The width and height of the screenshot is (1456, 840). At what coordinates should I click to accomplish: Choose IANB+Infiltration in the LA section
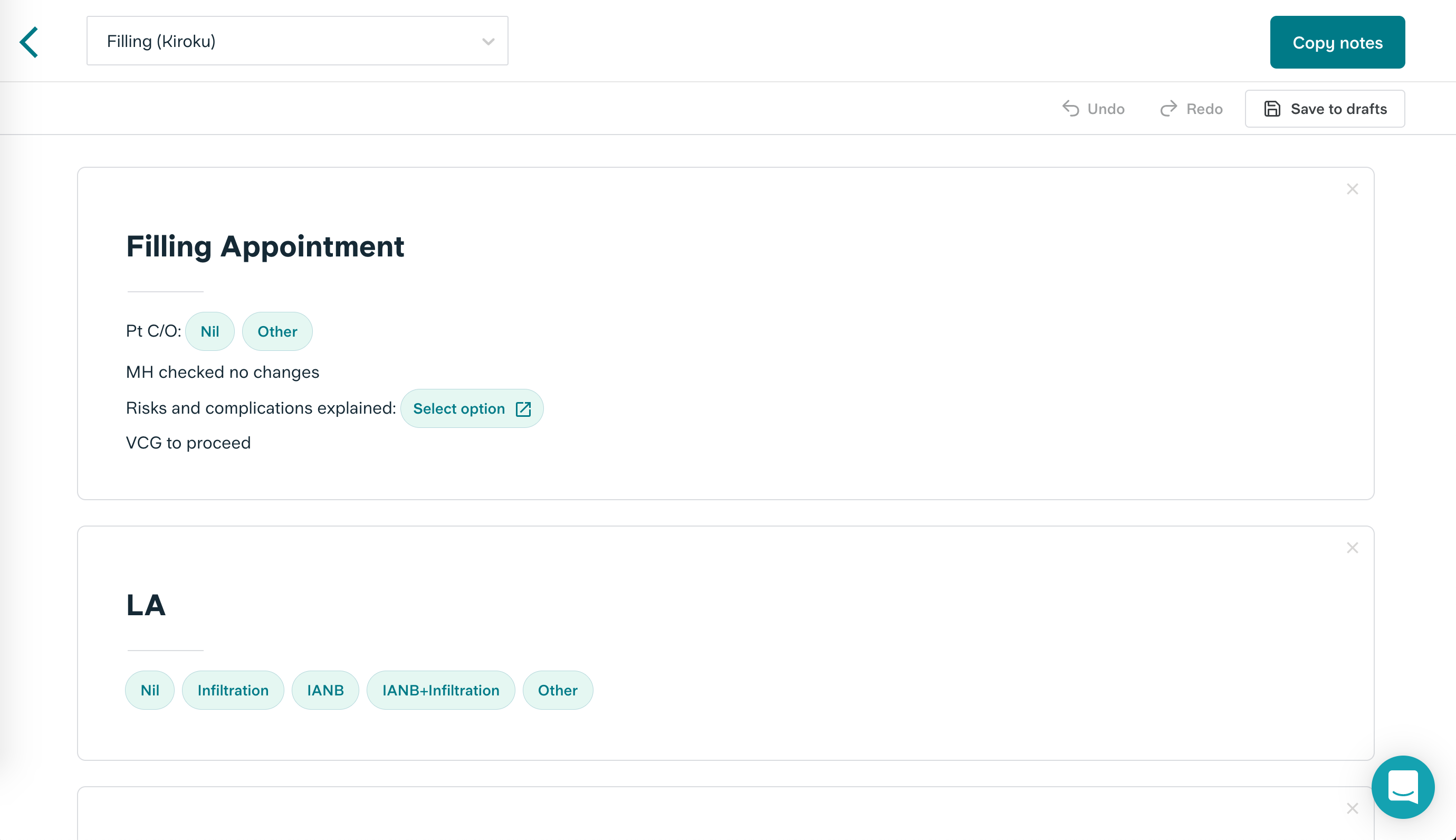coord(440,690)
